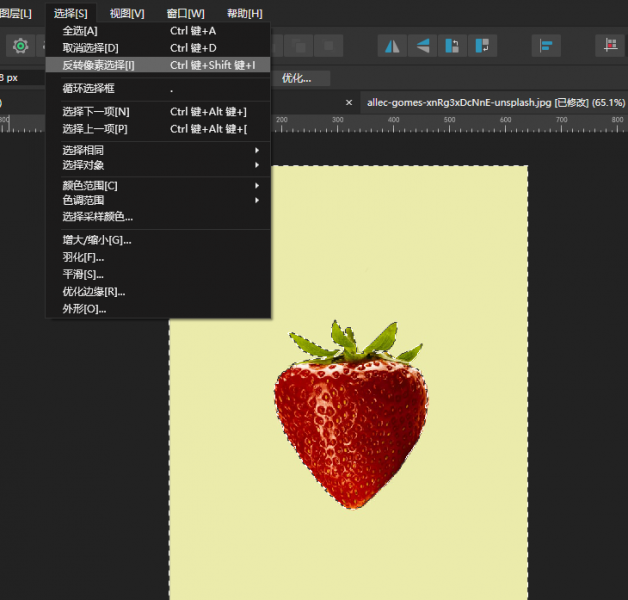Switch to allec-gomes unsplash.jpg document tab
This screenshot has width=628, height=600.
pyautogui.click(x=495, y=103)
